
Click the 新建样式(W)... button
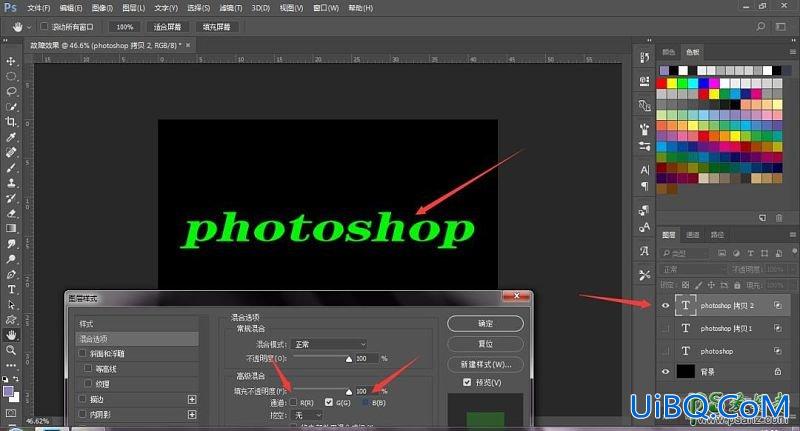(x=485, y=364)
